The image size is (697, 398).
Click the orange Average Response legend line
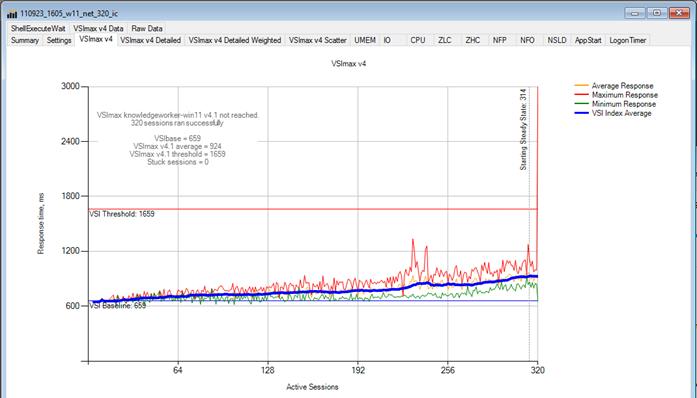click(581, 85)
